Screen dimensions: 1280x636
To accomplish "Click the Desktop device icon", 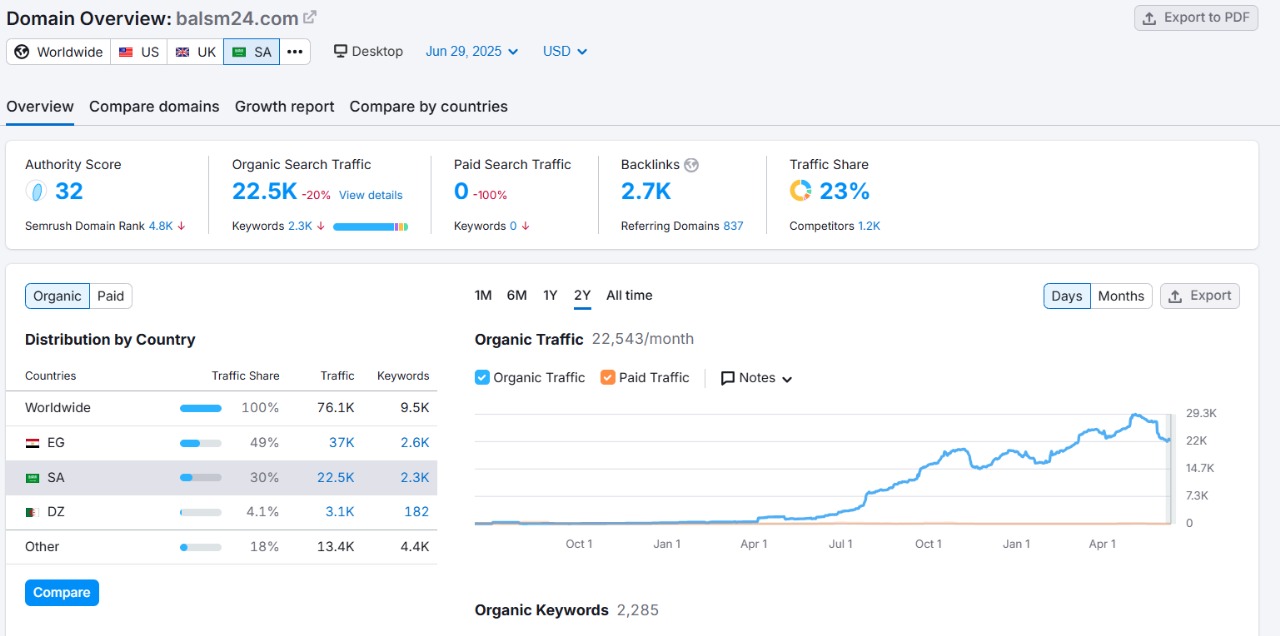I will tap(341, 50).
